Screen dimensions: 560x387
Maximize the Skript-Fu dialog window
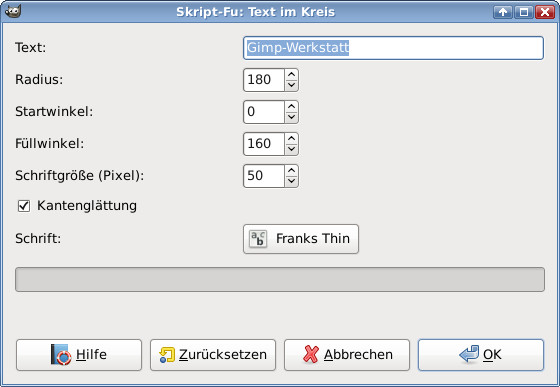(524, 12)
